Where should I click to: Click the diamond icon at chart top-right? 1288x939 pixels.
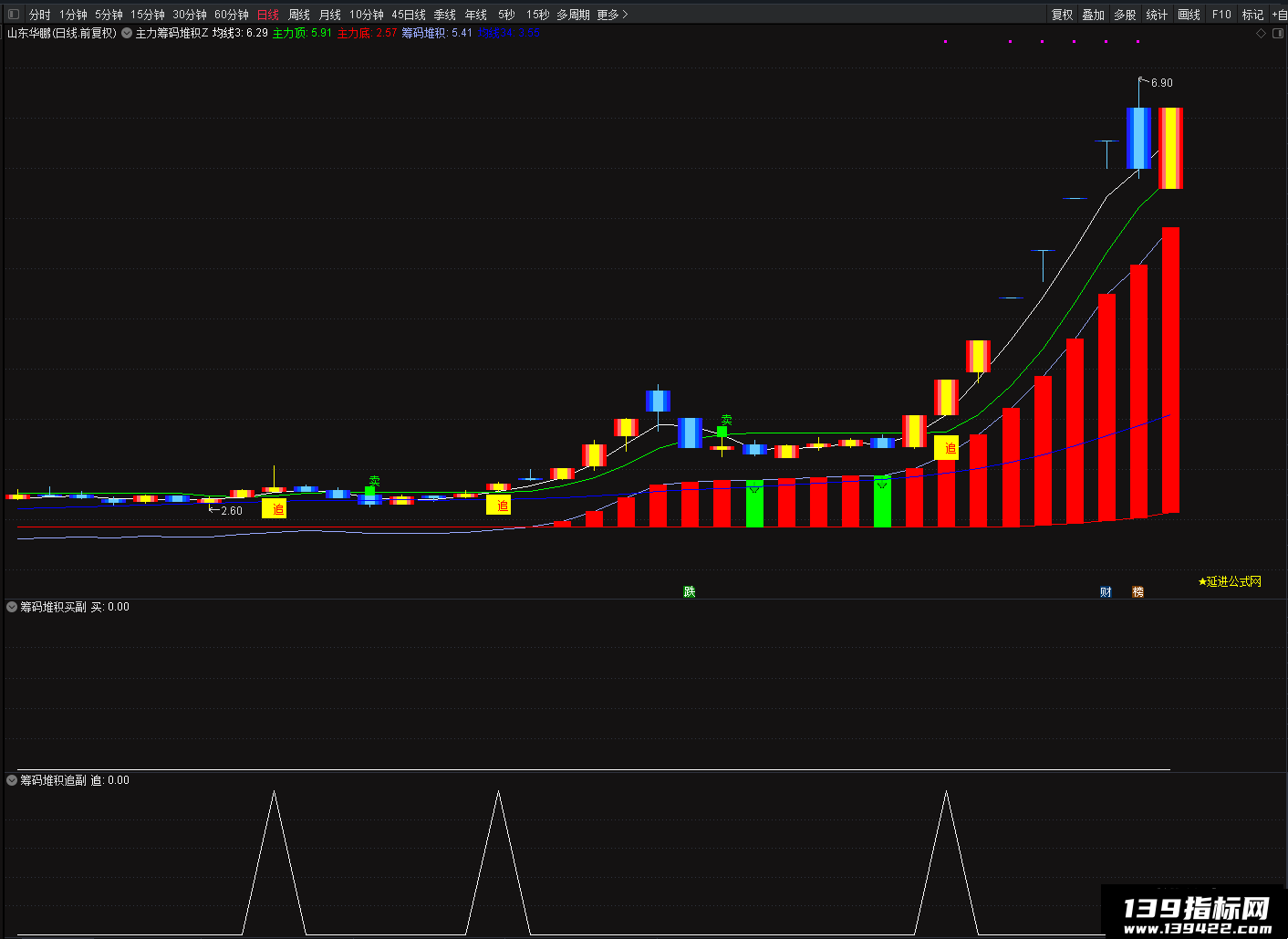click(1262, 33)
